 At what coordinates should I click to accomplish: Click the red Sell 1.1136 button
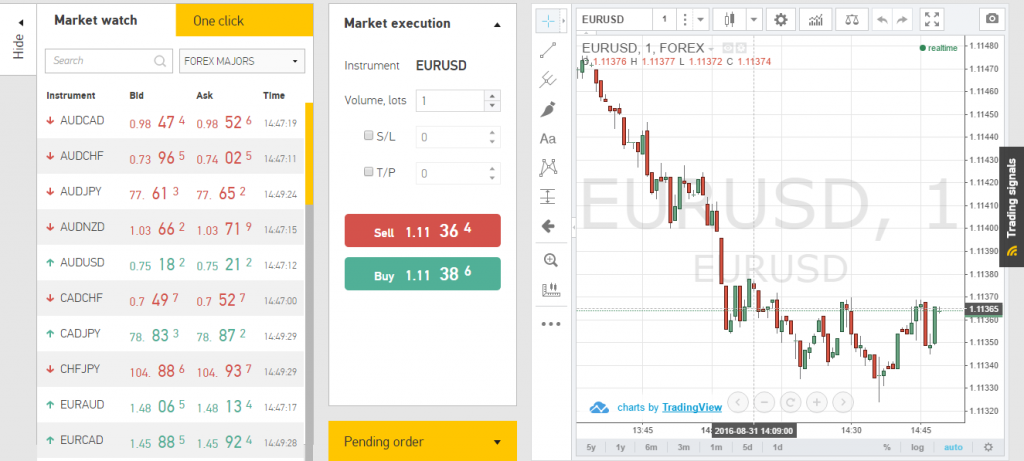pyautogui.click(x=423, y=230)
